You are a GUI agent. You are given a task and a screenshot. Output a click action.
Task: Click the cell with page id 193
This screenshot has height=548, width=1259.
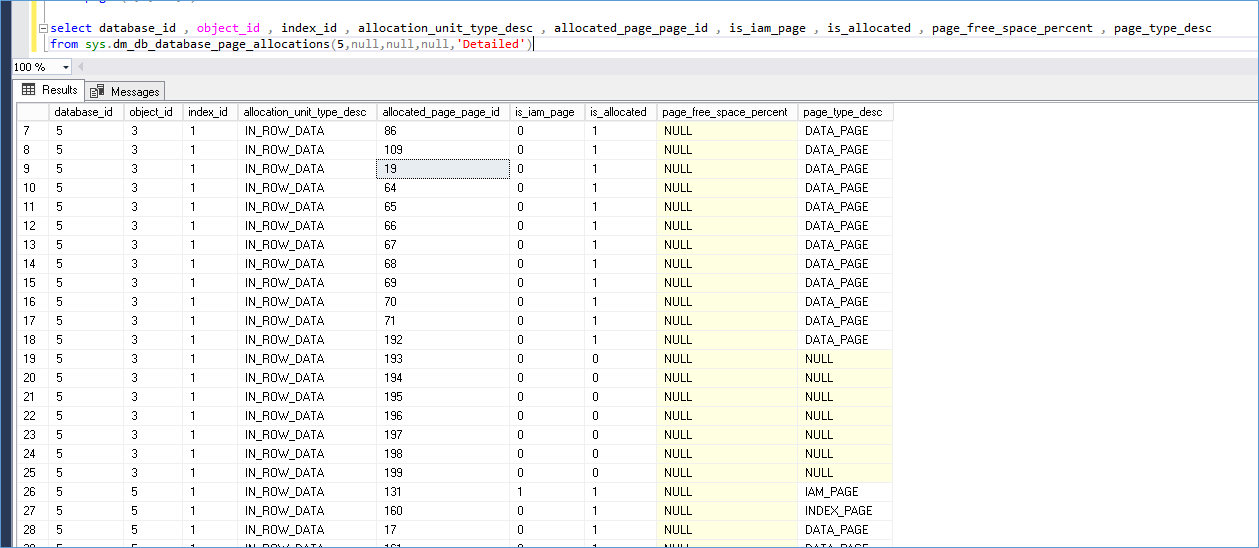pos(443,359)
